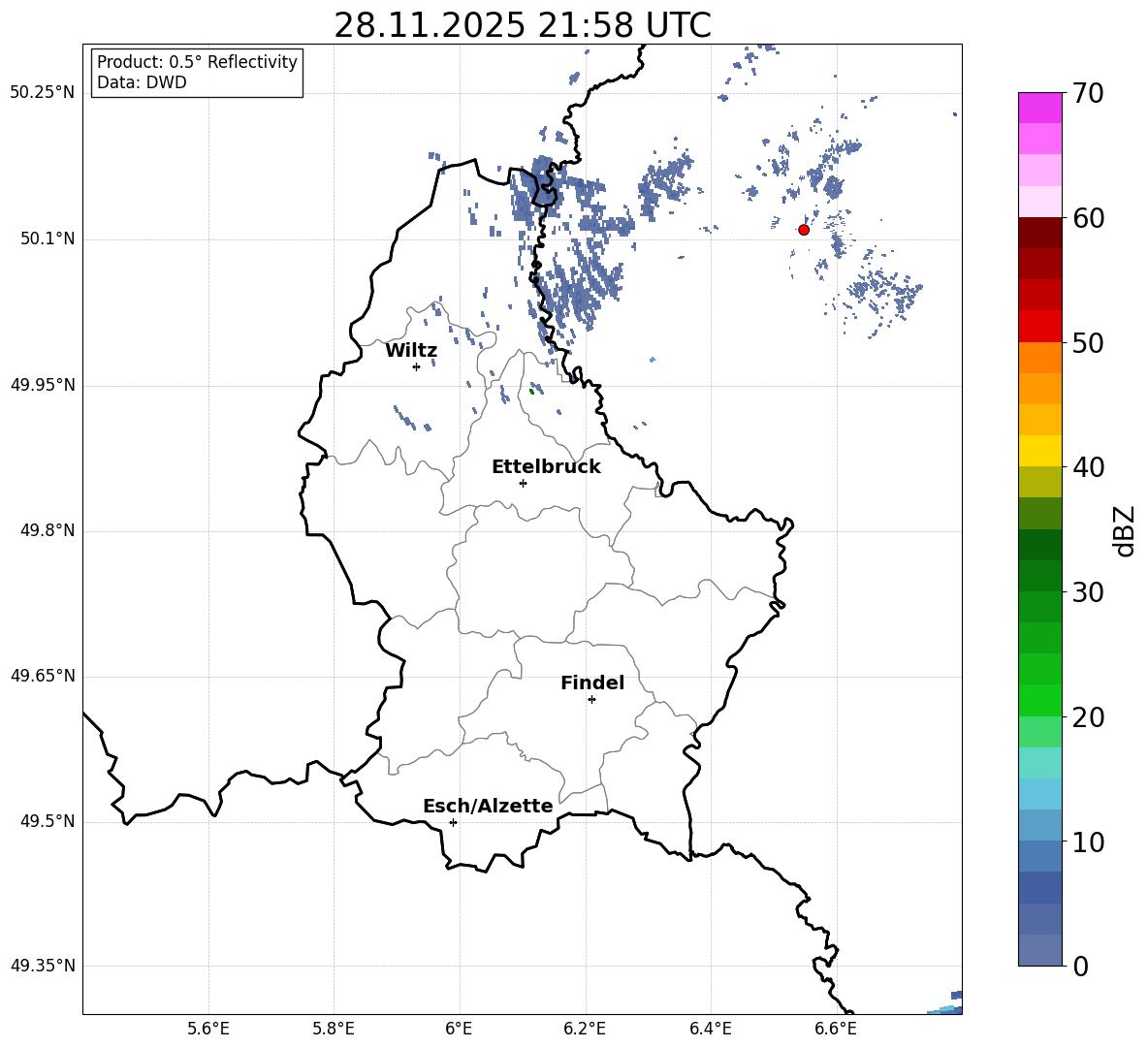Click the colorbar tick label 60
The image size is (1148, 1048).
(x=1088, y=218)
